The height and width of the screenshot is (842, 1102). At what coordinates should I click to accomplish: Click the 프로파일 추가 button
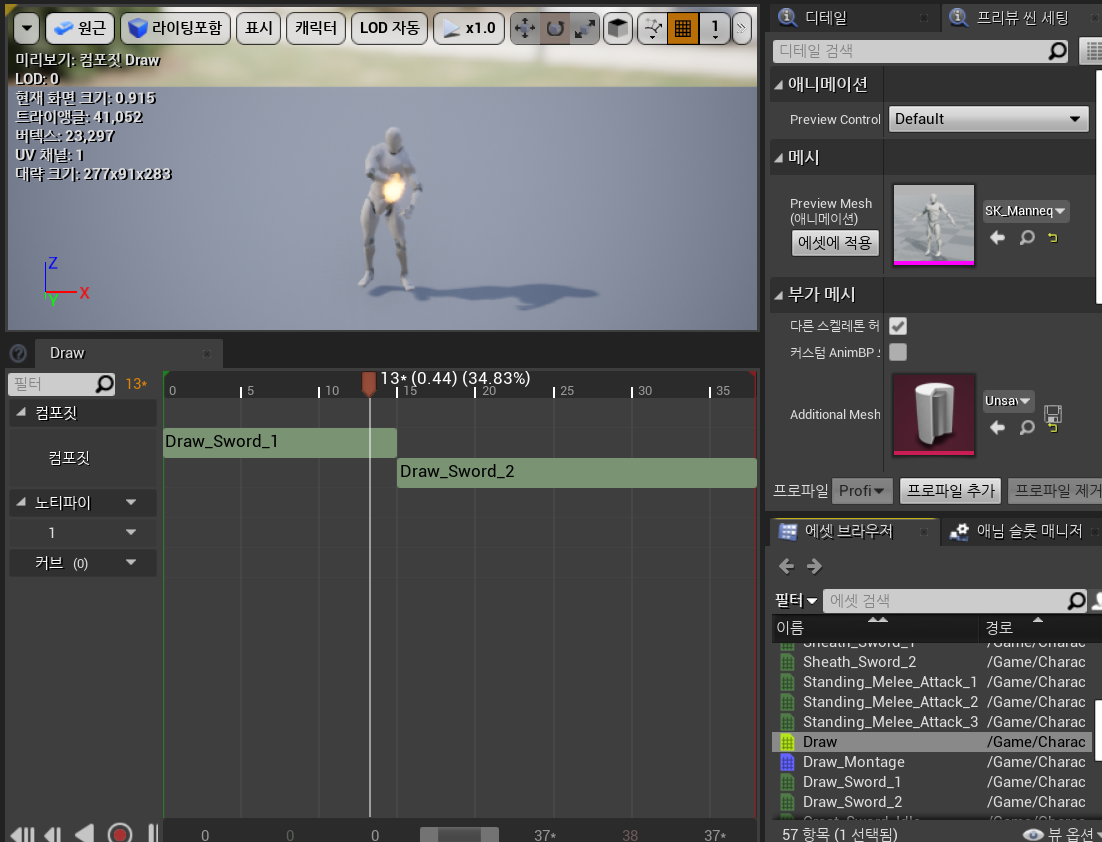pos(951,491)
